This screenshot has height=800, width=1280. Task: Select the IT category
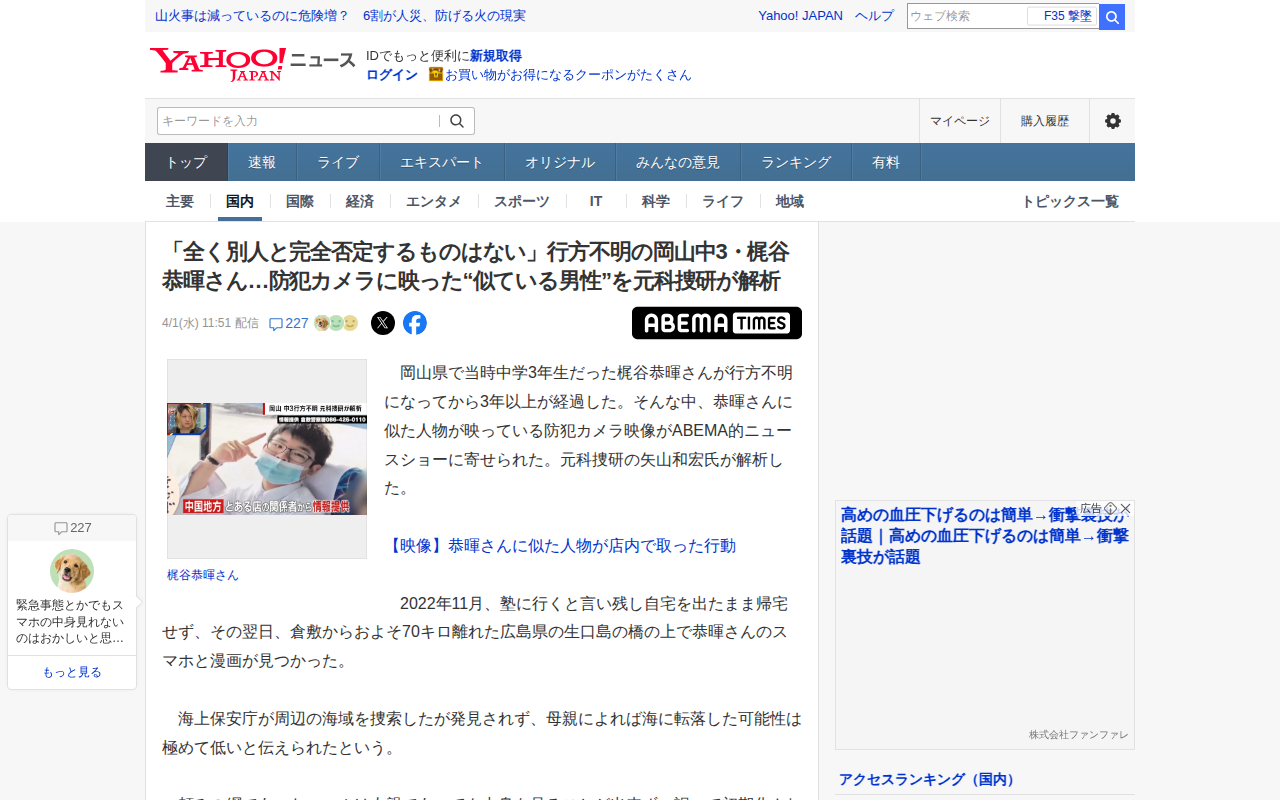(x=596, y=201)
